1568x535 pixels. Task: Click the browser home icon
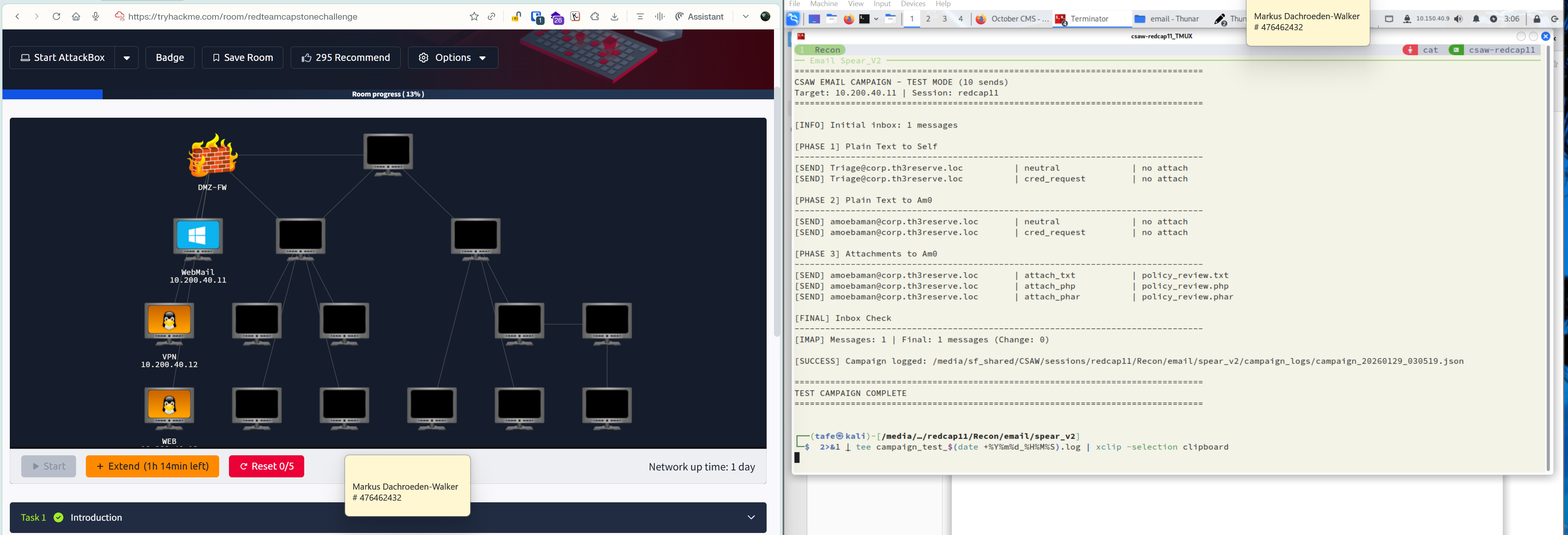[76, 16]
